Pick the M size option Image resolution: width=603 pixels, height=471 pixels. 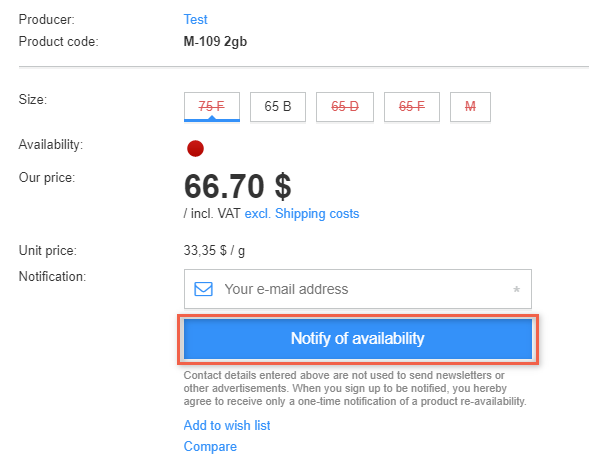[x=470, y=105]
